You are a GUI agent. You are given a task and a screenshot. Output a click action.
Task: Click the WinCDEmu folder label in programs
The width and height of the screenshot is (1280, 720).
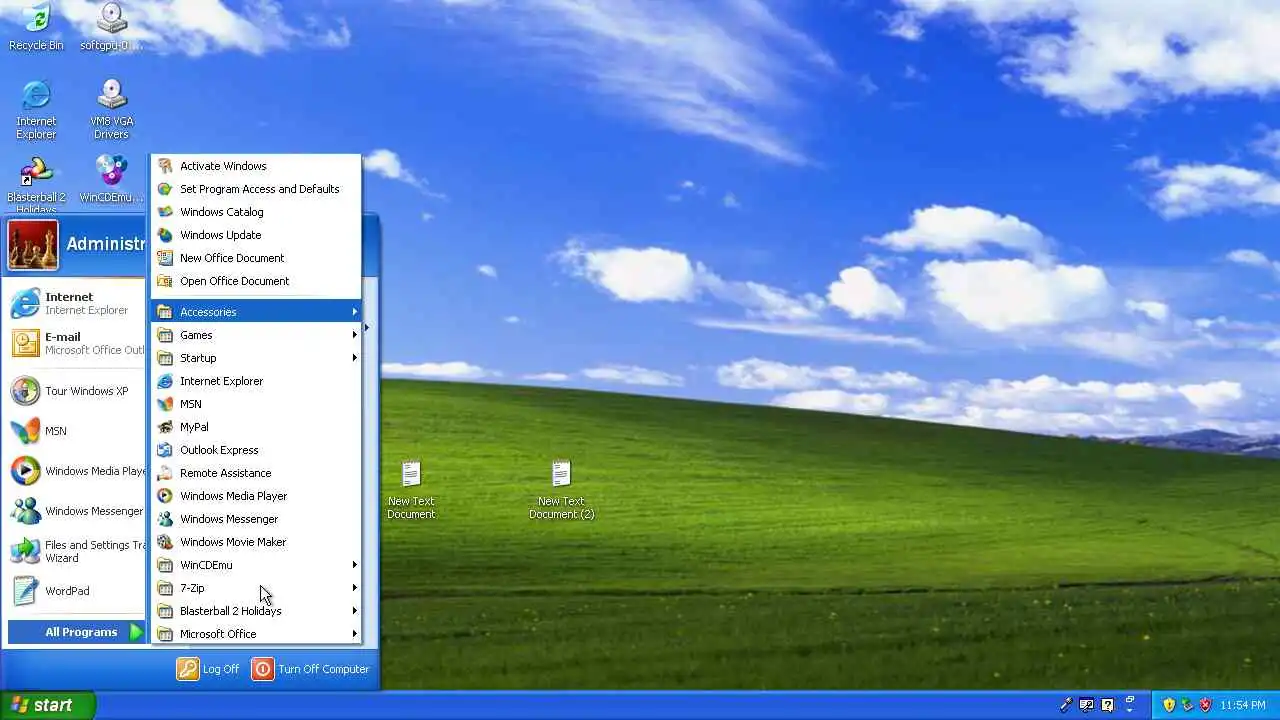tap(206, 565)
